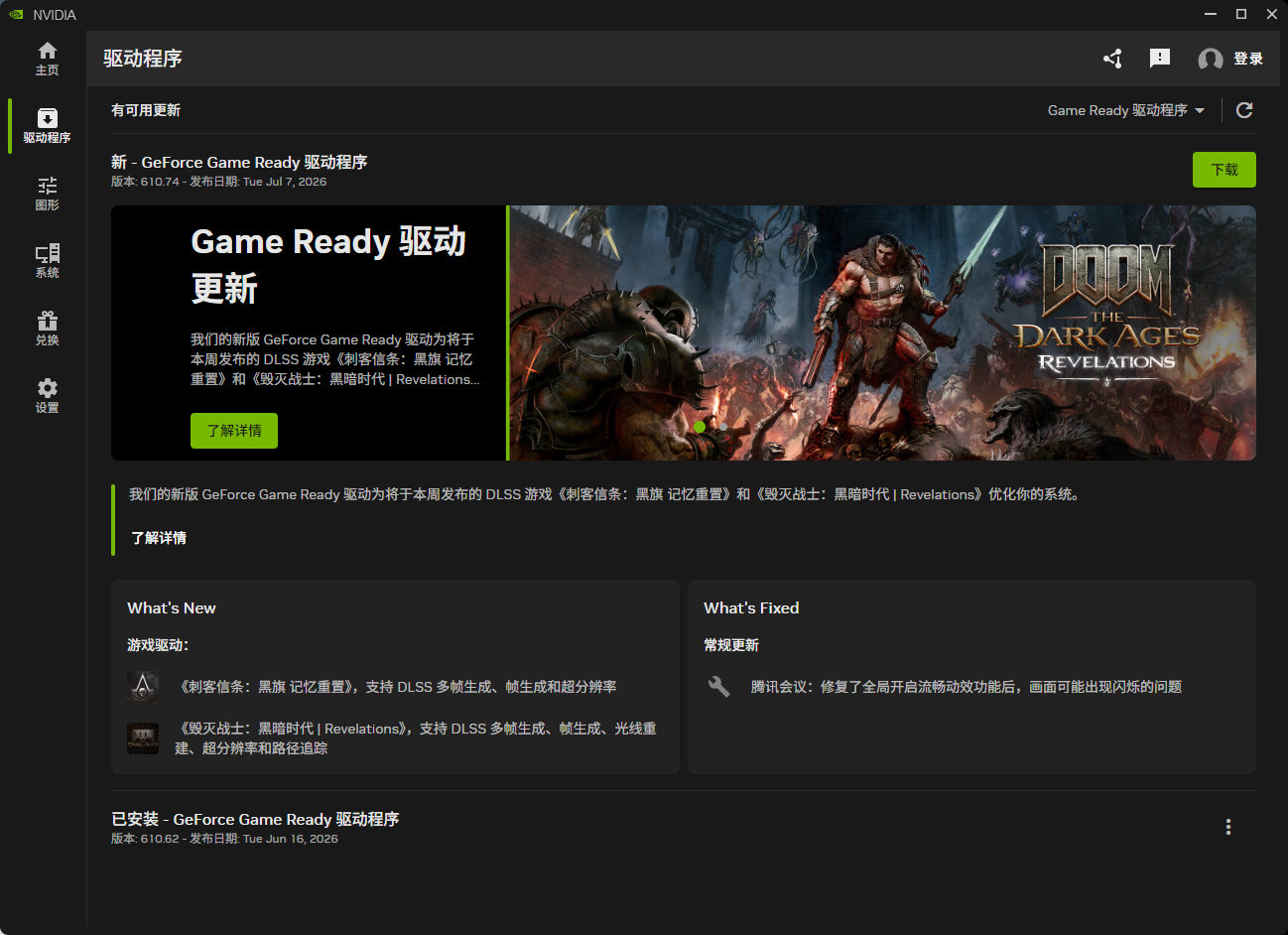Go to the 主页 home section
This screenshot has height=935, width=1288.
pos(47,59)
